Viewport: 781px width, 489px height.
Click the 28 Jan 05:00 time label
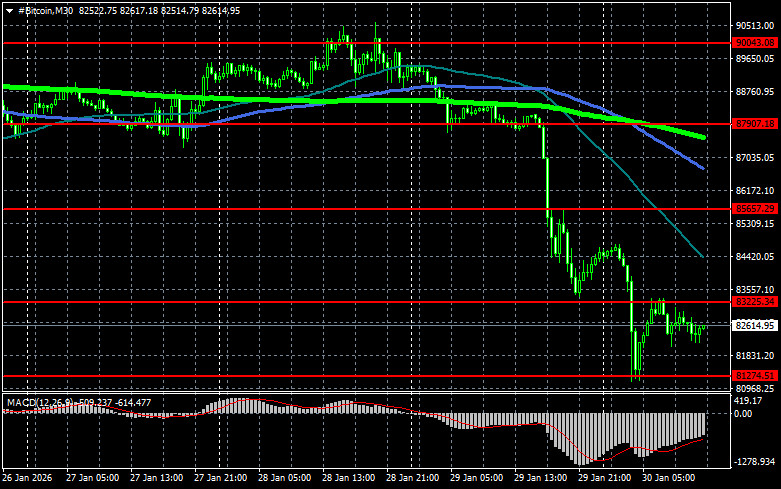(284, 478)
